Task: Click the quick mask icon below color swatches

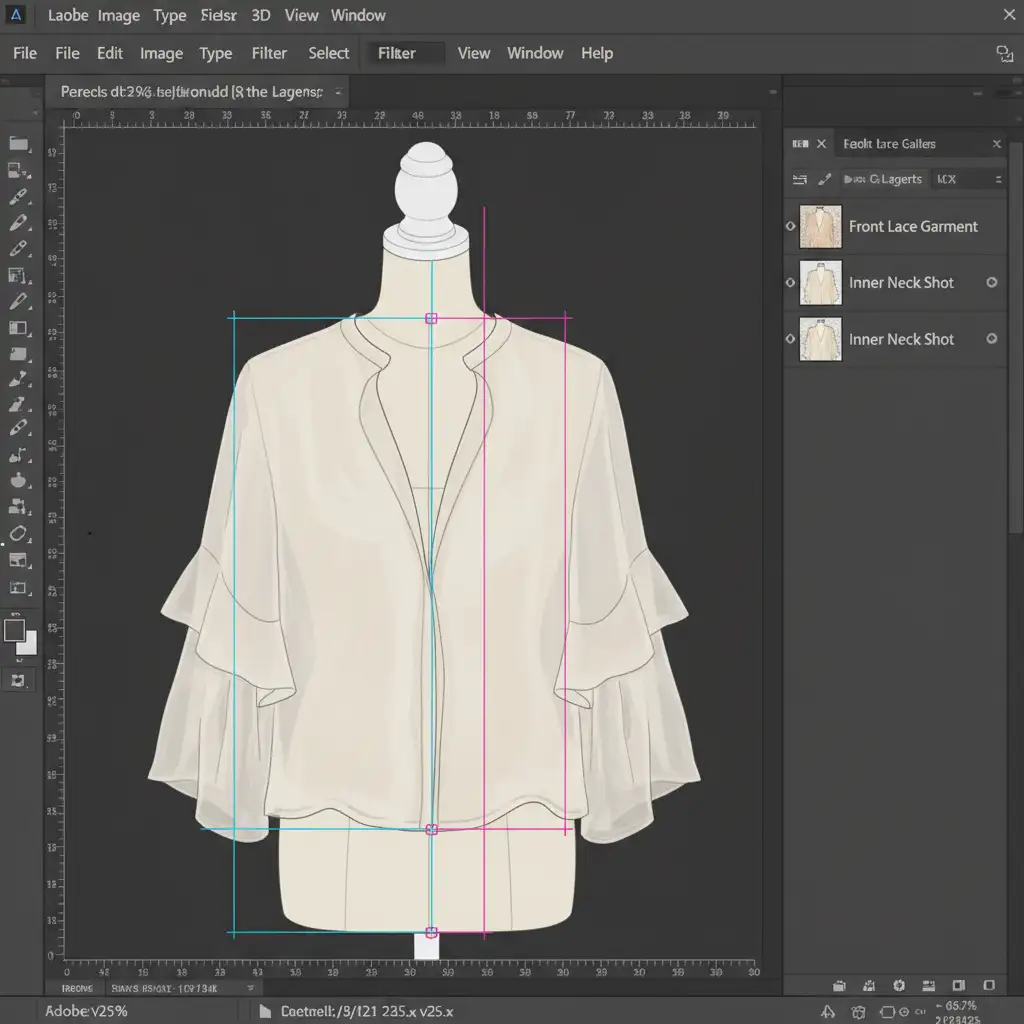Action: (18, 680)
